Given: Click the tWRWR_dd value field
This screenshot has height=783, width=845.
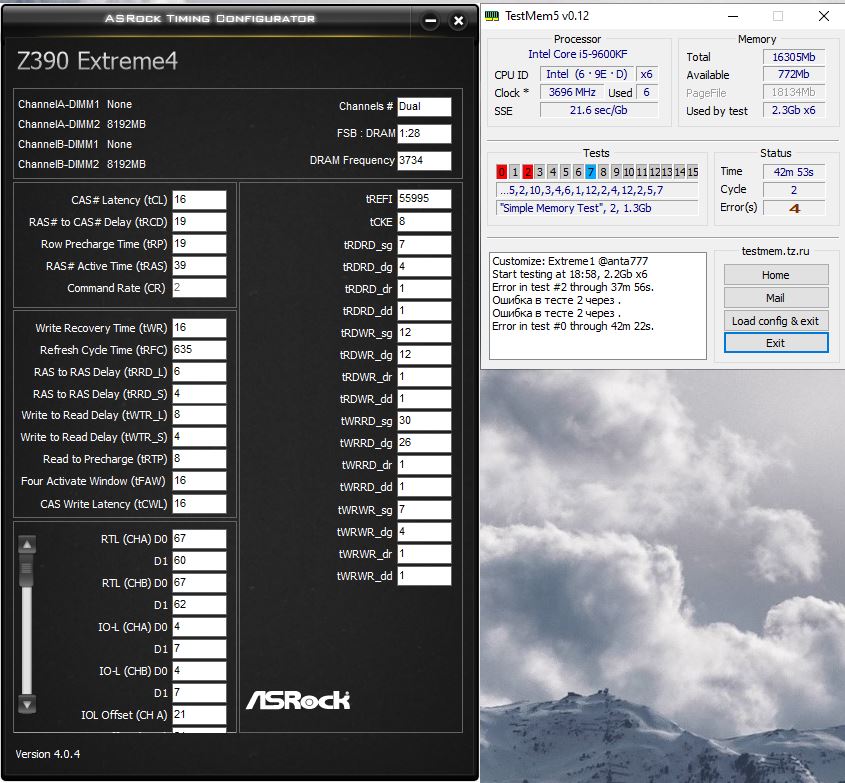Looking at the screenshot, I should 424,576.
